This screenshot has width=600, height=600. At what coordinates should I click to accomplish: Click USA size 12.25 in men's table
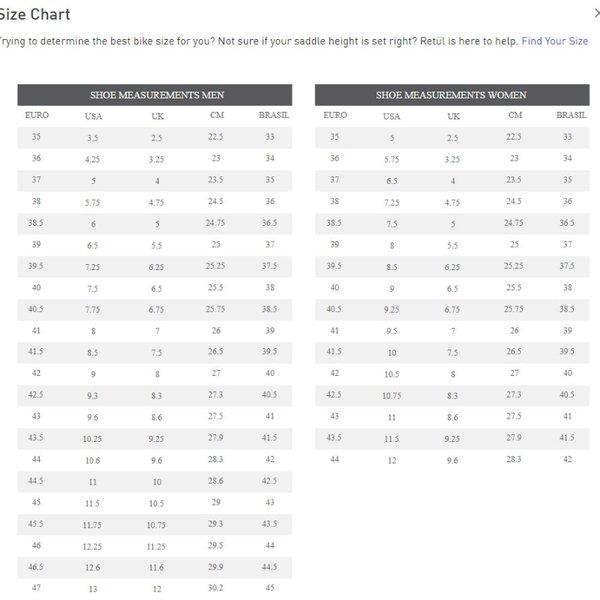pyautogui.click(x=93, y=546)
